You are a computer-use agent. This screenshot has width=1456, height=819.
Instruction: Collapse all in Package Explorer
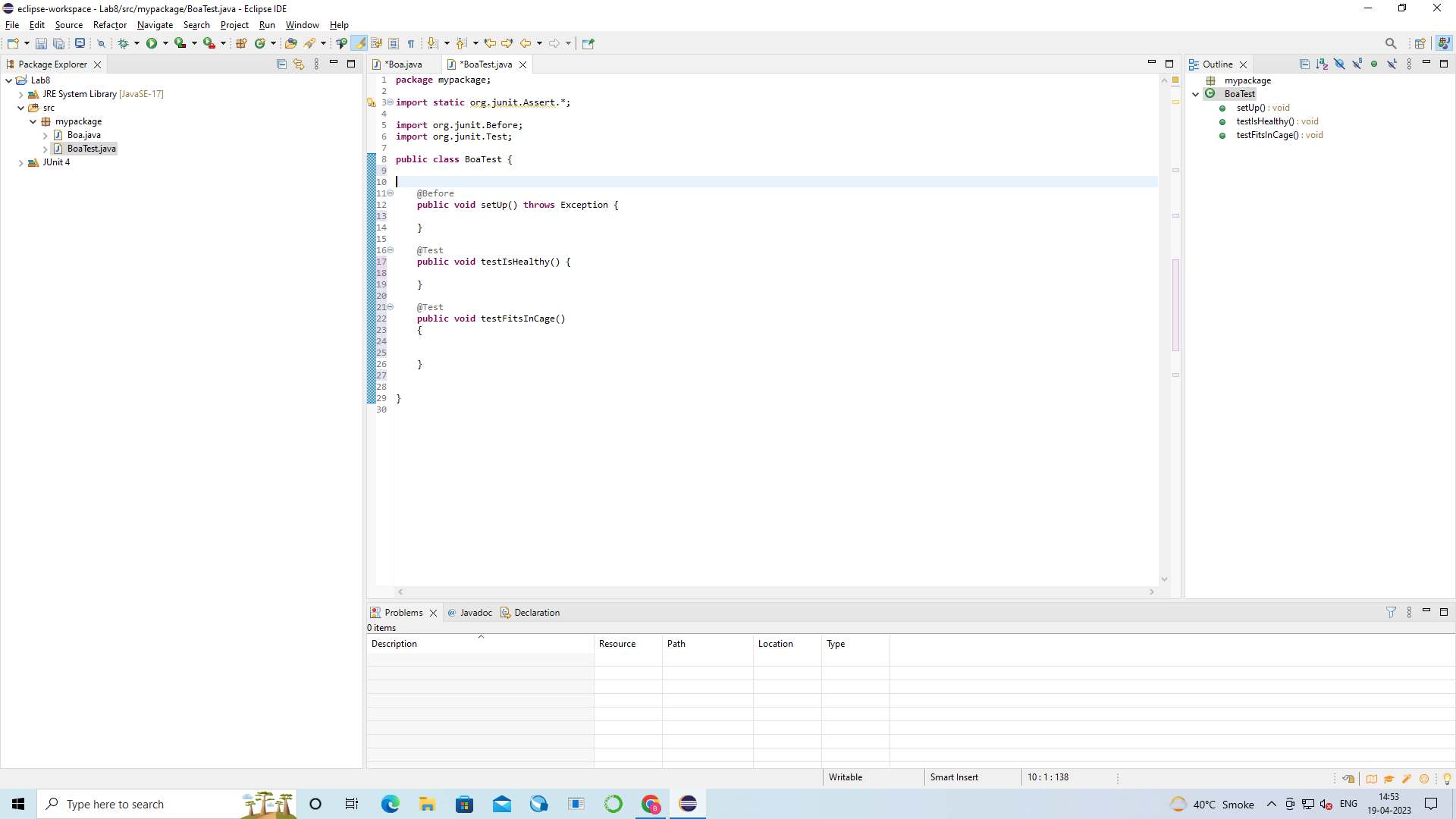point(281,64)
